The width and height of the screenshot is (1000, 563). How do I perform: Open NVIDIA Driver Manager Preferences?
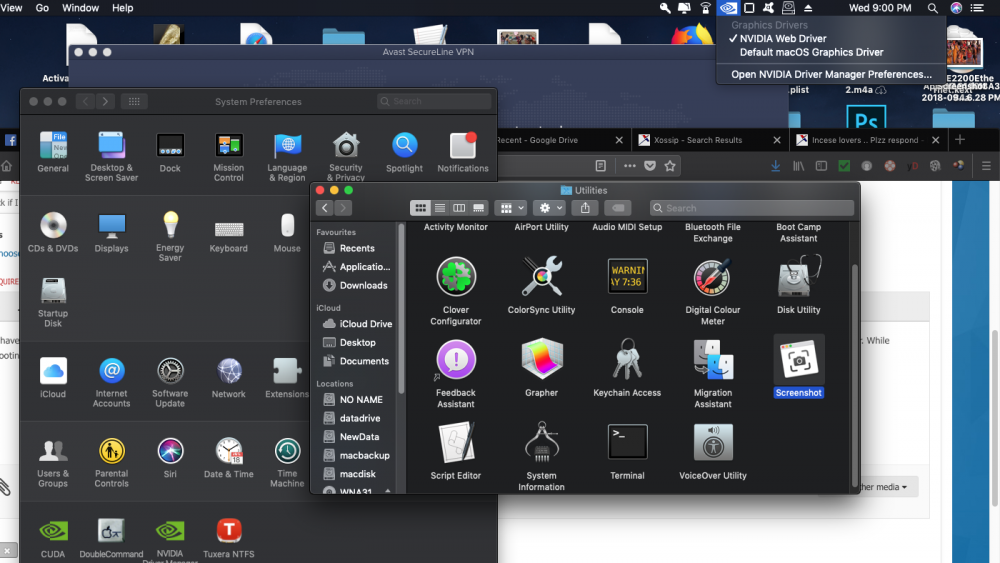[x=831, y=74]
